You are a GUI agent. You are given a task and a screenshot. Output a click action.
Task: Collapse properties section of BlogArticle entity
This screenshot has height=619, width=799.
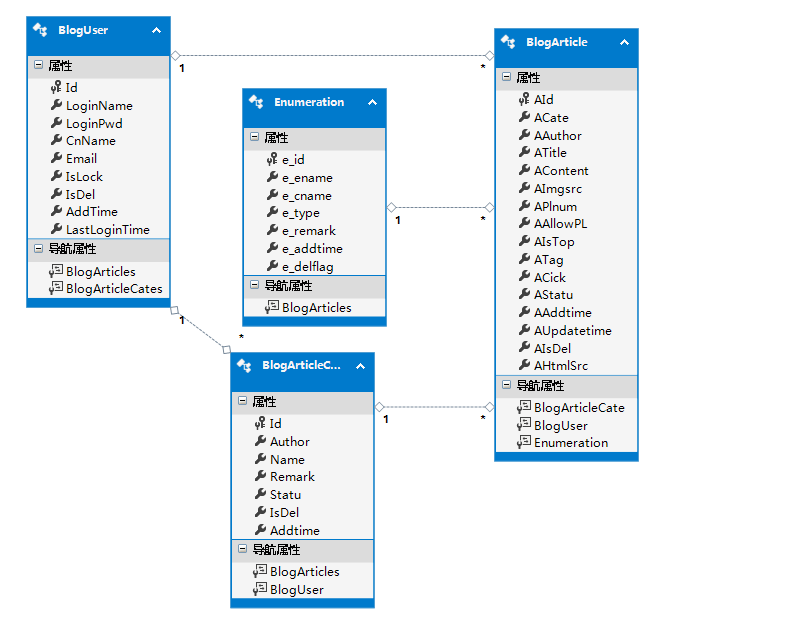point(507,78)
